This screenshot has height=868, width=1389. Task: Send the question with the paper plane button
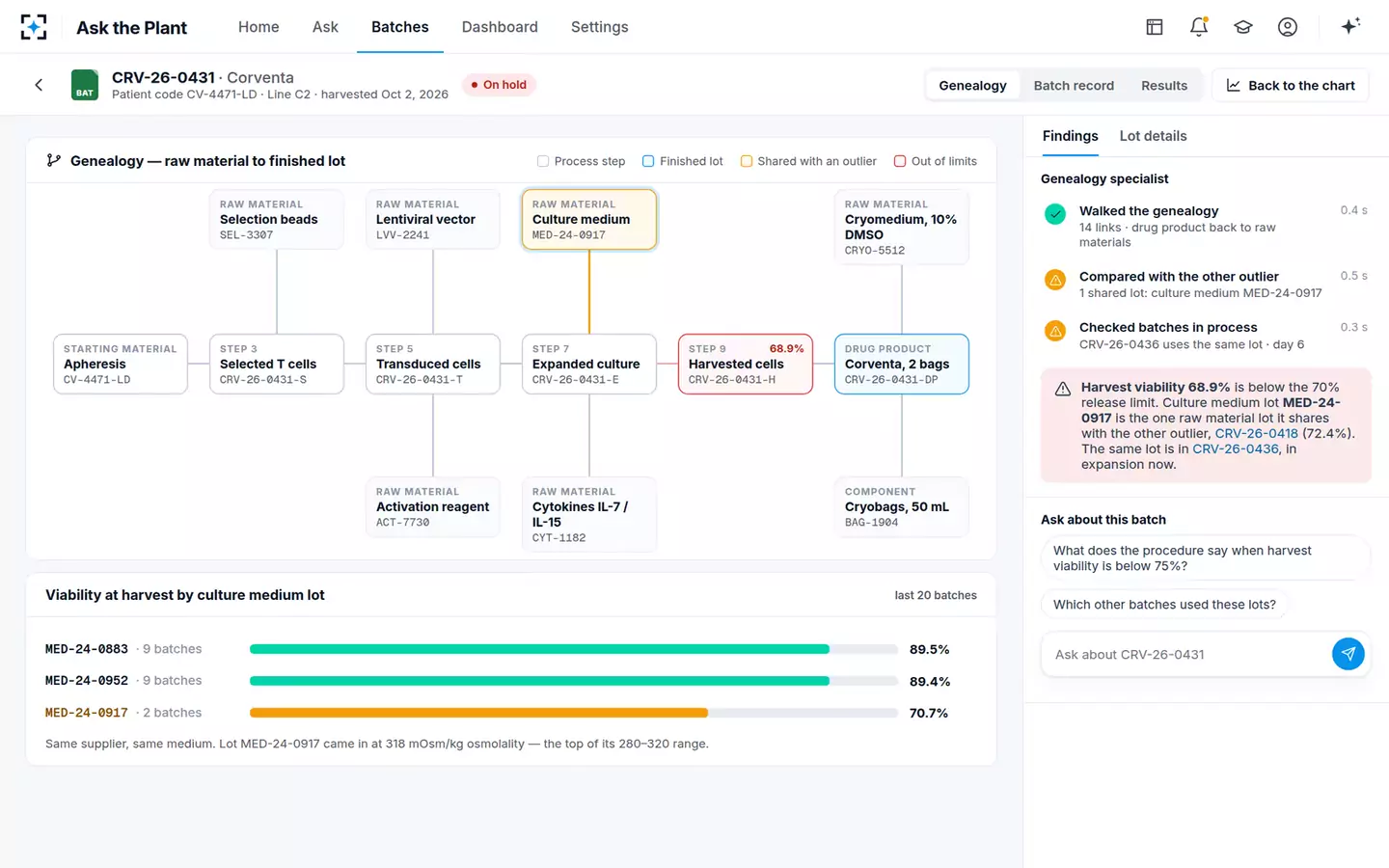click(x=1348, y=654)
